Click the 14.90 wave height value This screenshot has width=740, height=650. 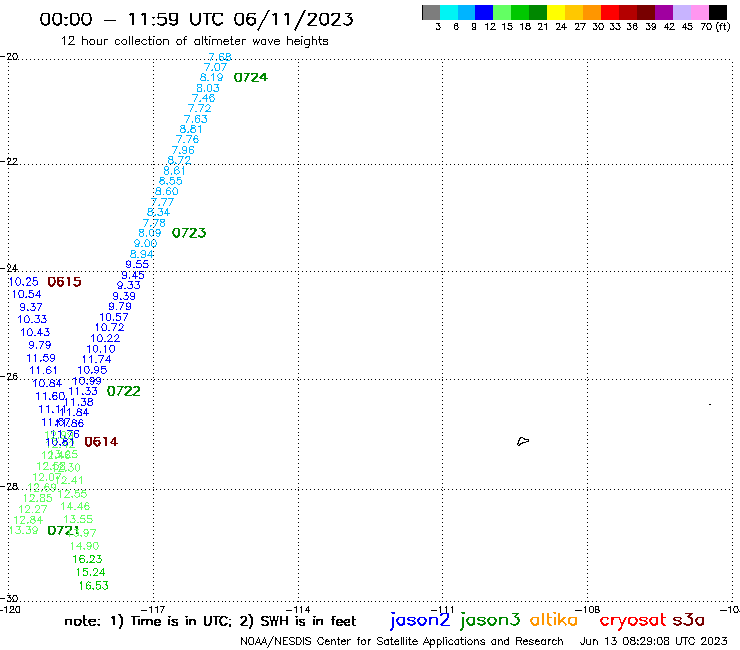coord(84,546)
